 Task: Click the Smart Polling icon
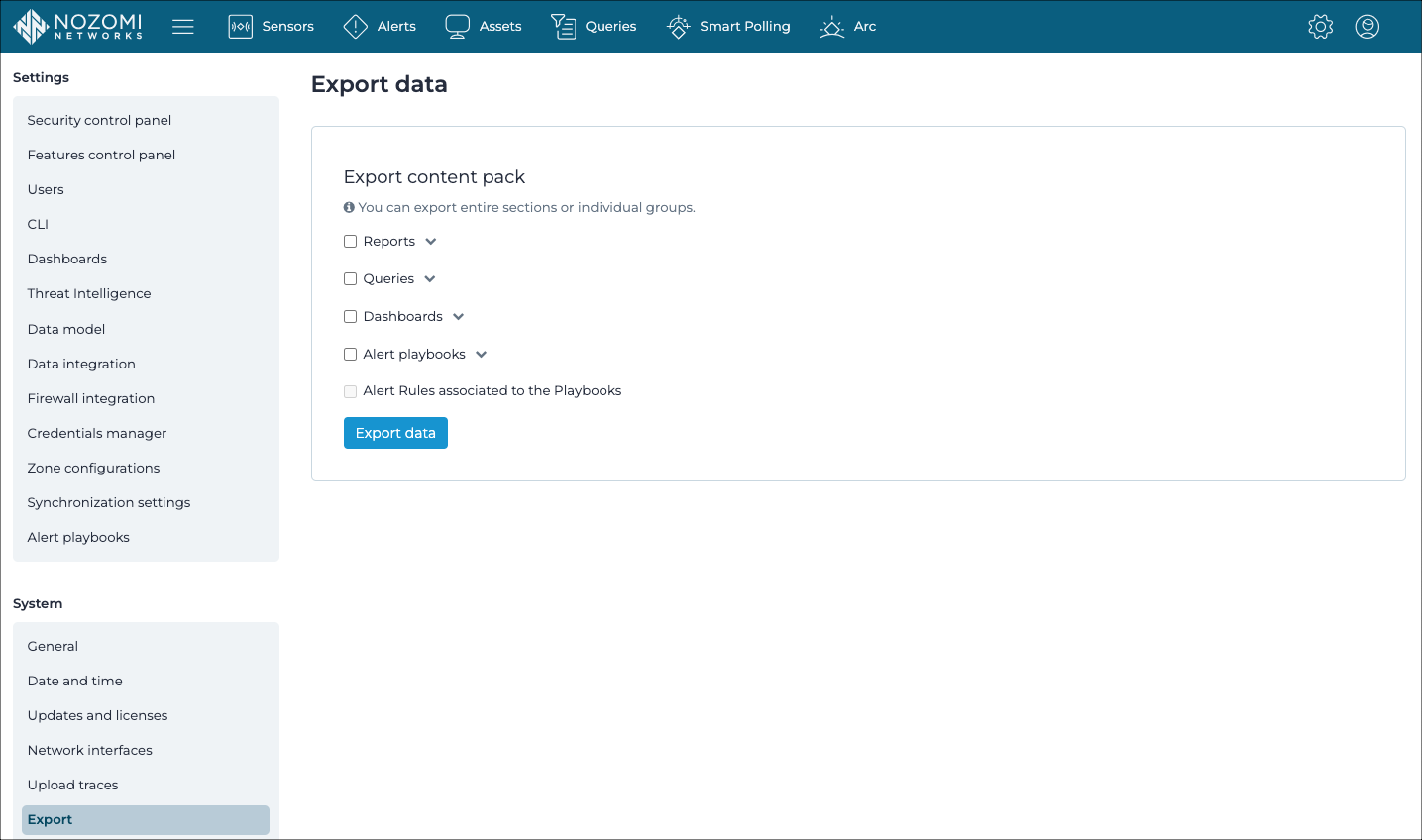click(x=678, y=27)
